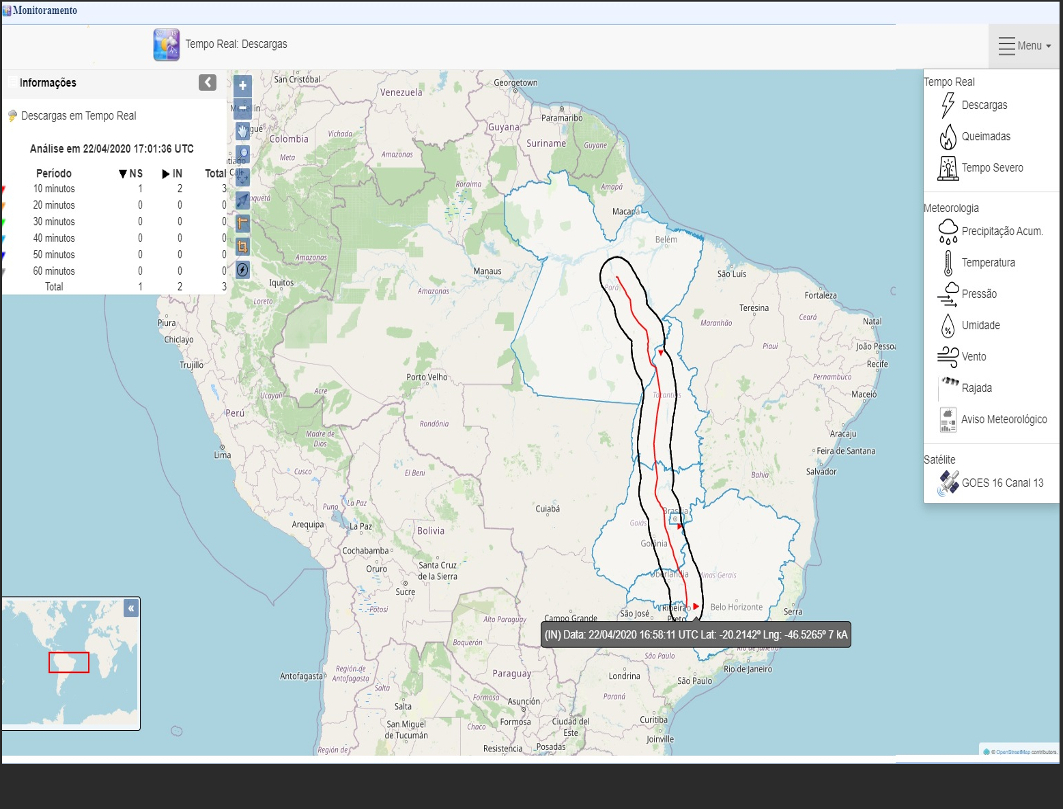Select the 30 minutos row

coord(114,222)
